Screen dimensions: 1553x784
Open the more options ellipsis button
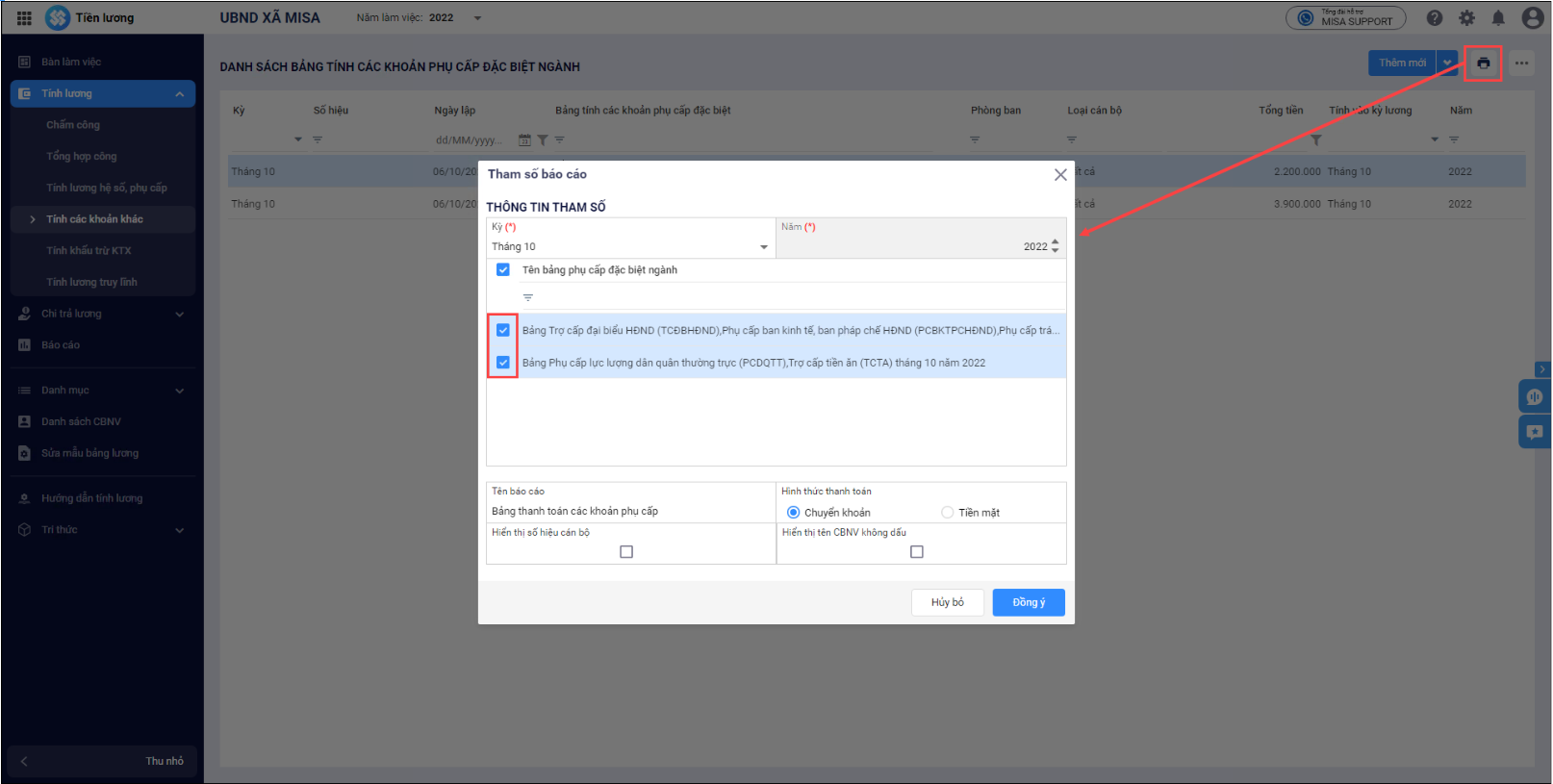click(x=1521, y=63)
